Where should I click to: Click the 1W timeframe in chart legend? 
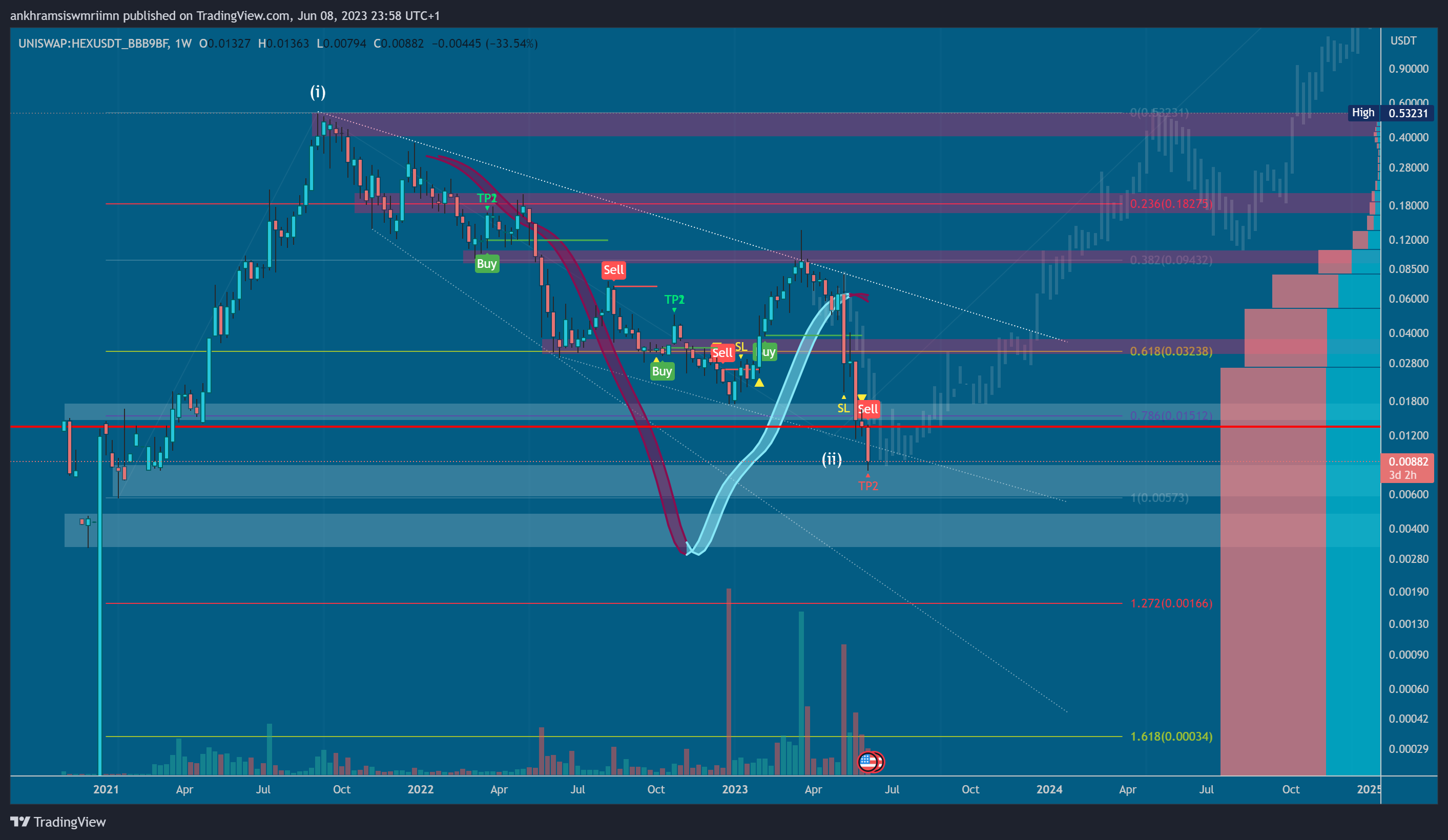(183, 44)
